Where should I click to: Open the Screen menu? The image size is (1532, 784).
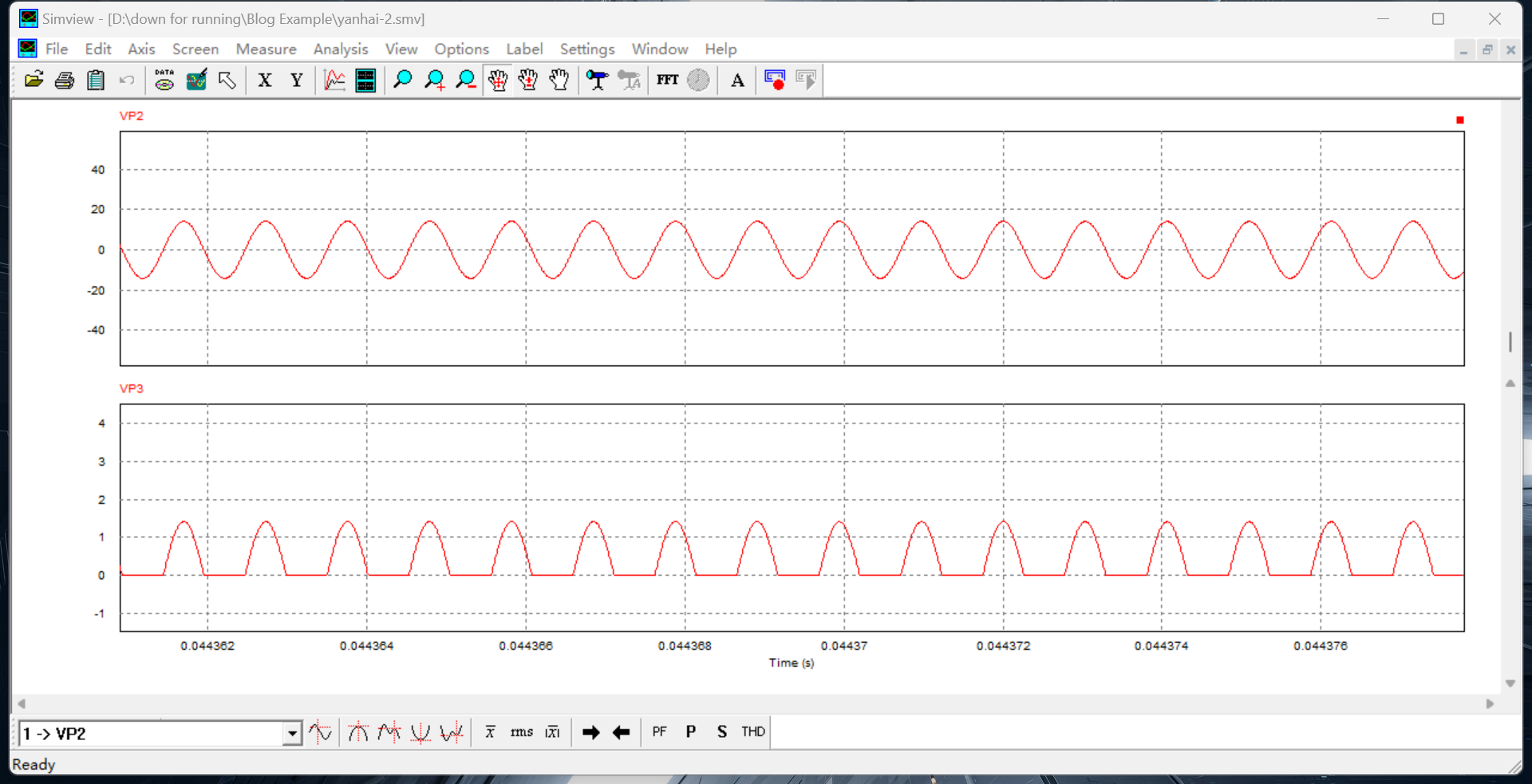click(x=195, y=49)
